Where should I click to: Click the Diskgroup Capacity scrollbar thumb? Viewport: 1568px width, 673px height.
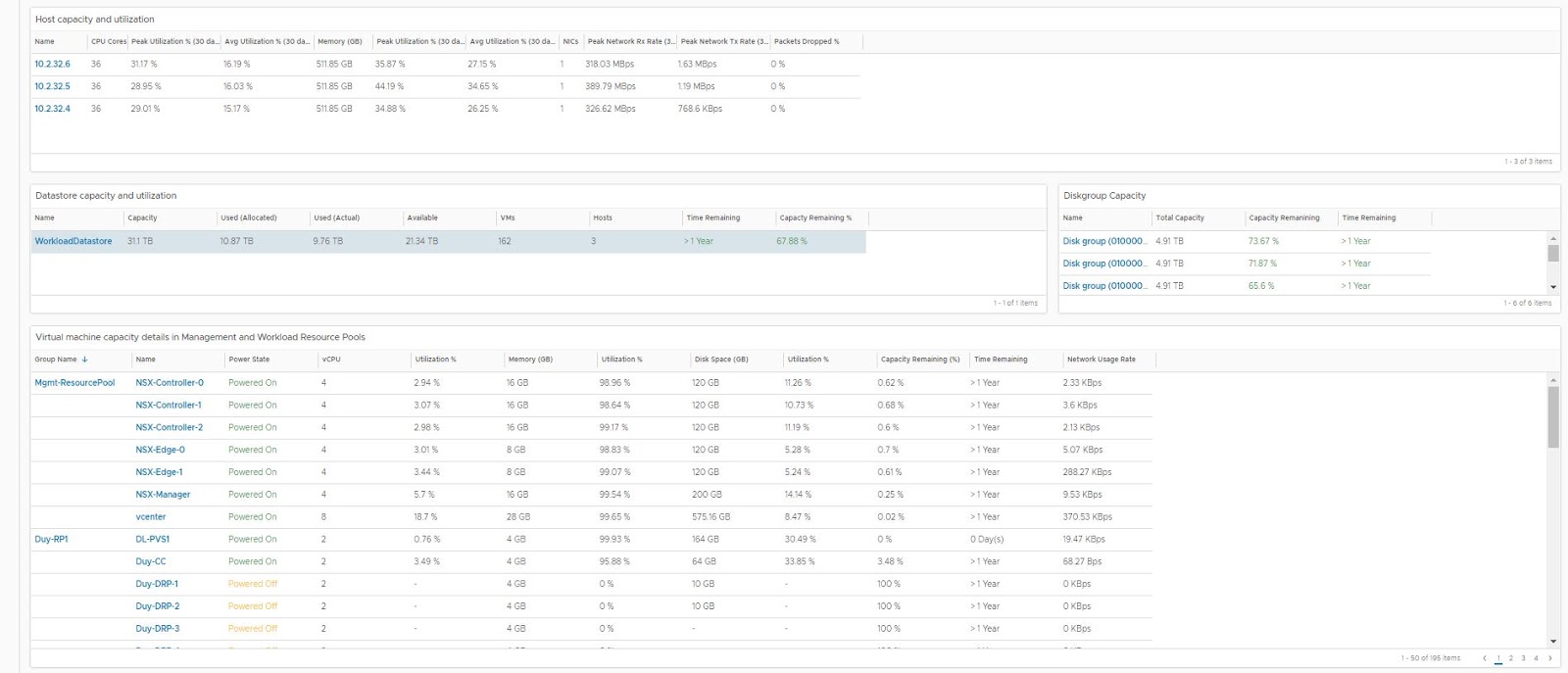tap(1553, 254)
